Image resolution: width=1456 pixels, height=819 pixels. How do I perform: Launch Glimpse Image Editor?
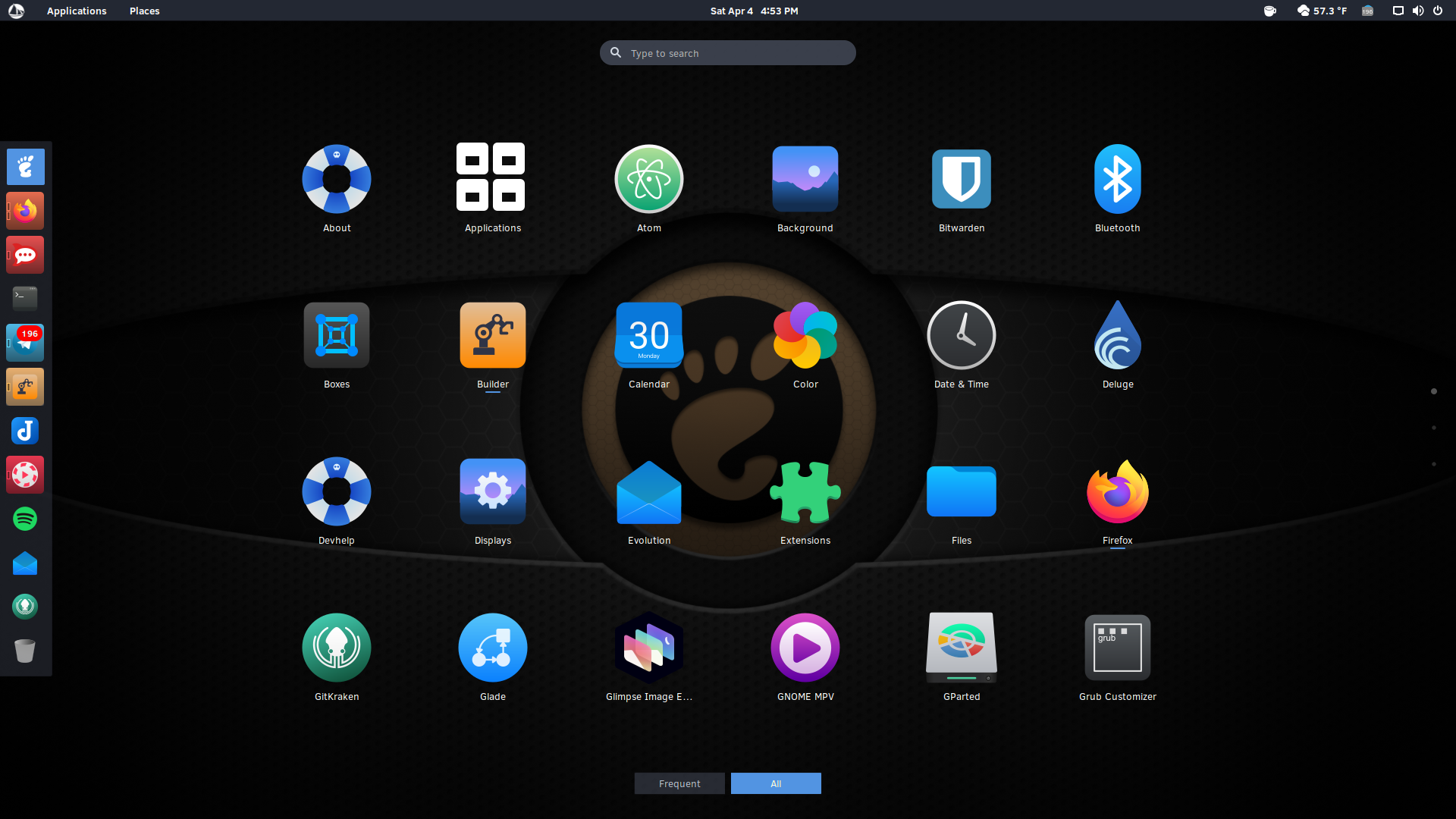[x=649, y=648]
